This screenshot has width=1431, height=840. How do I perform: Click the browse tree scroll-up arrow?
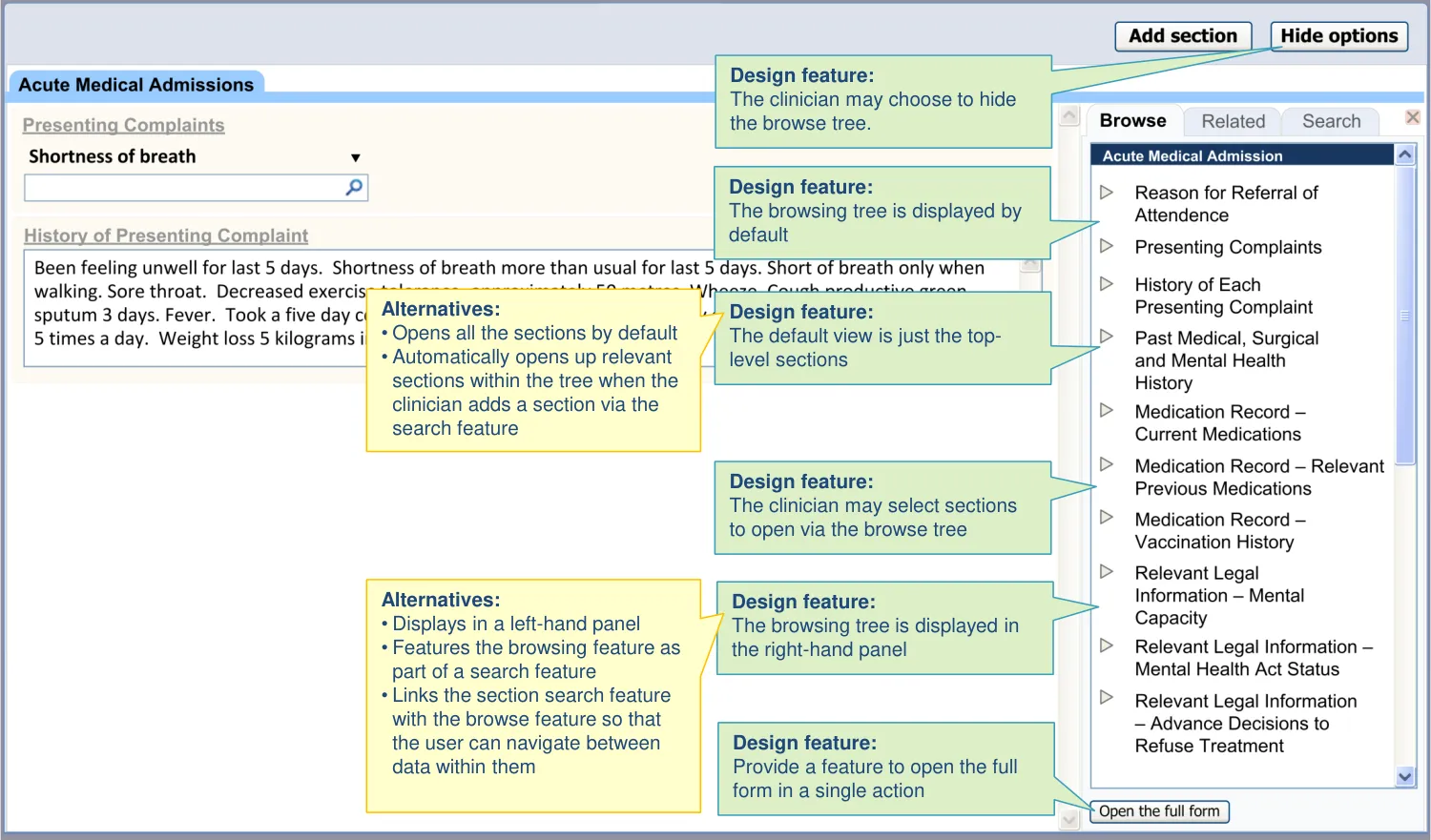pyautogui.click(x=1404, y=154)
